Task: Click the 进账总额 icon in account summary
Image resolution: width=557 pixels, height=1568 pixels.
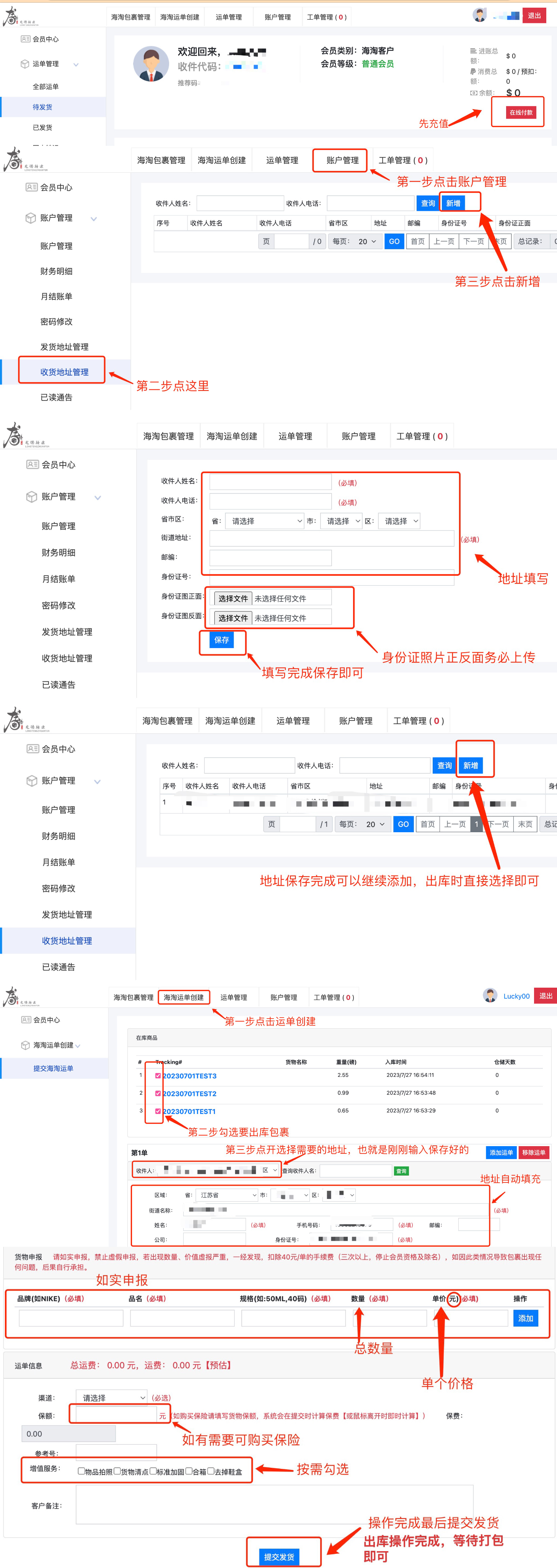Action: 473,51
